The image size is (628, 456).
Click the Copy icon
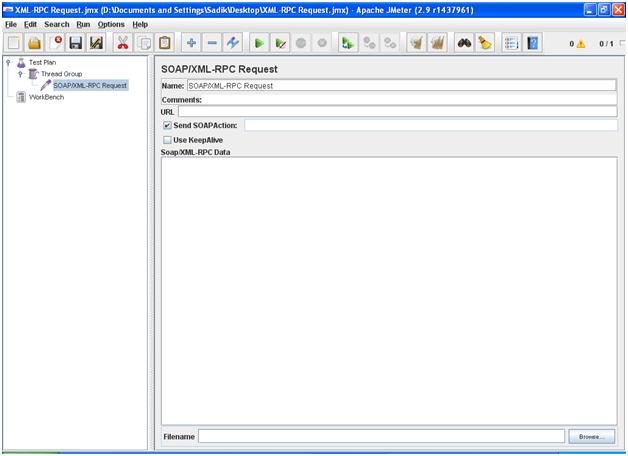[x=144, y=43]
